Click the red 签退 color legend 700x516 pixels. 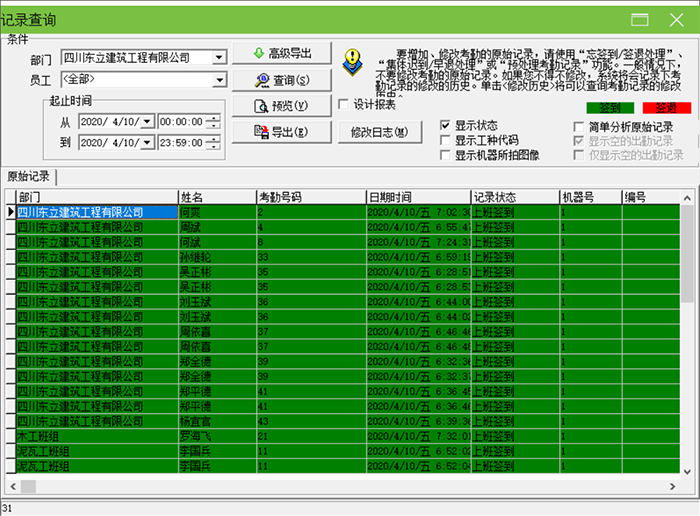(666, 107)
